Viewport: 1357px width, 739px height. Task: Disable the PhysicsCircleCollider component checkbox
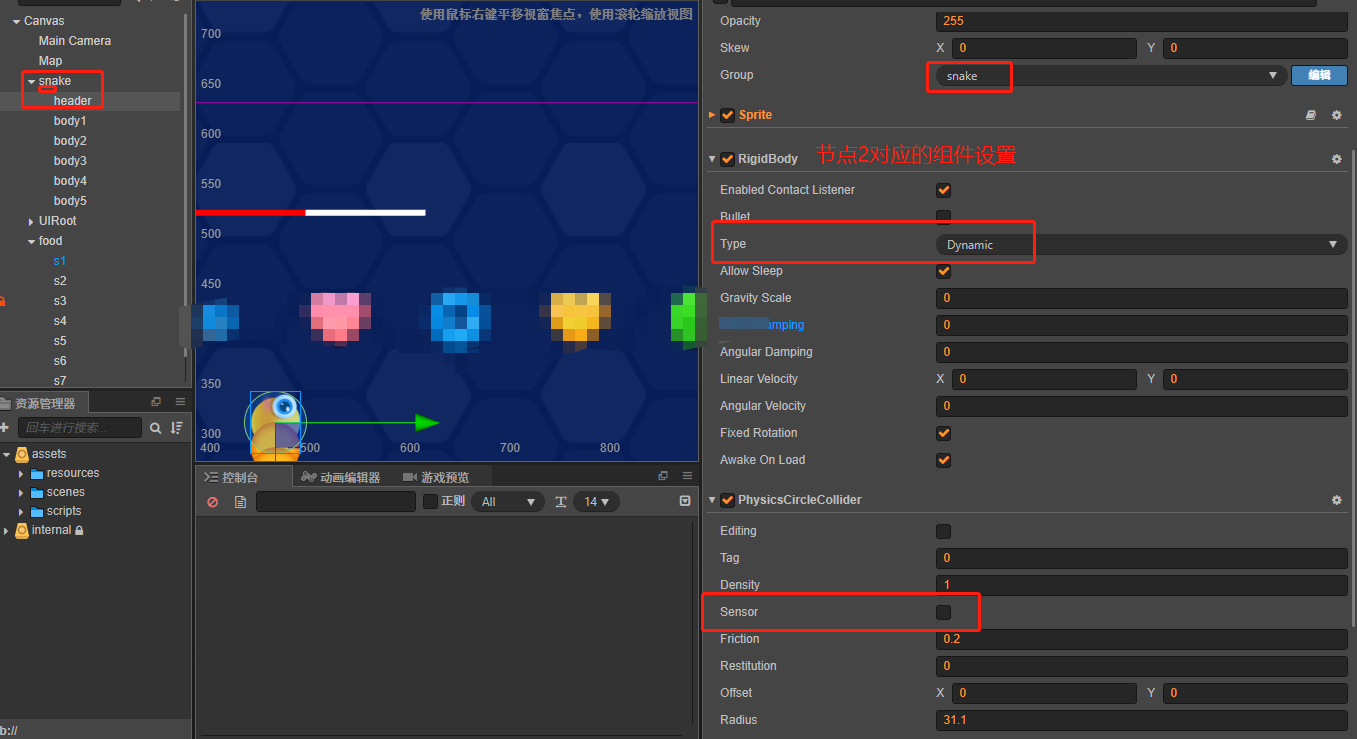[727, 500]
